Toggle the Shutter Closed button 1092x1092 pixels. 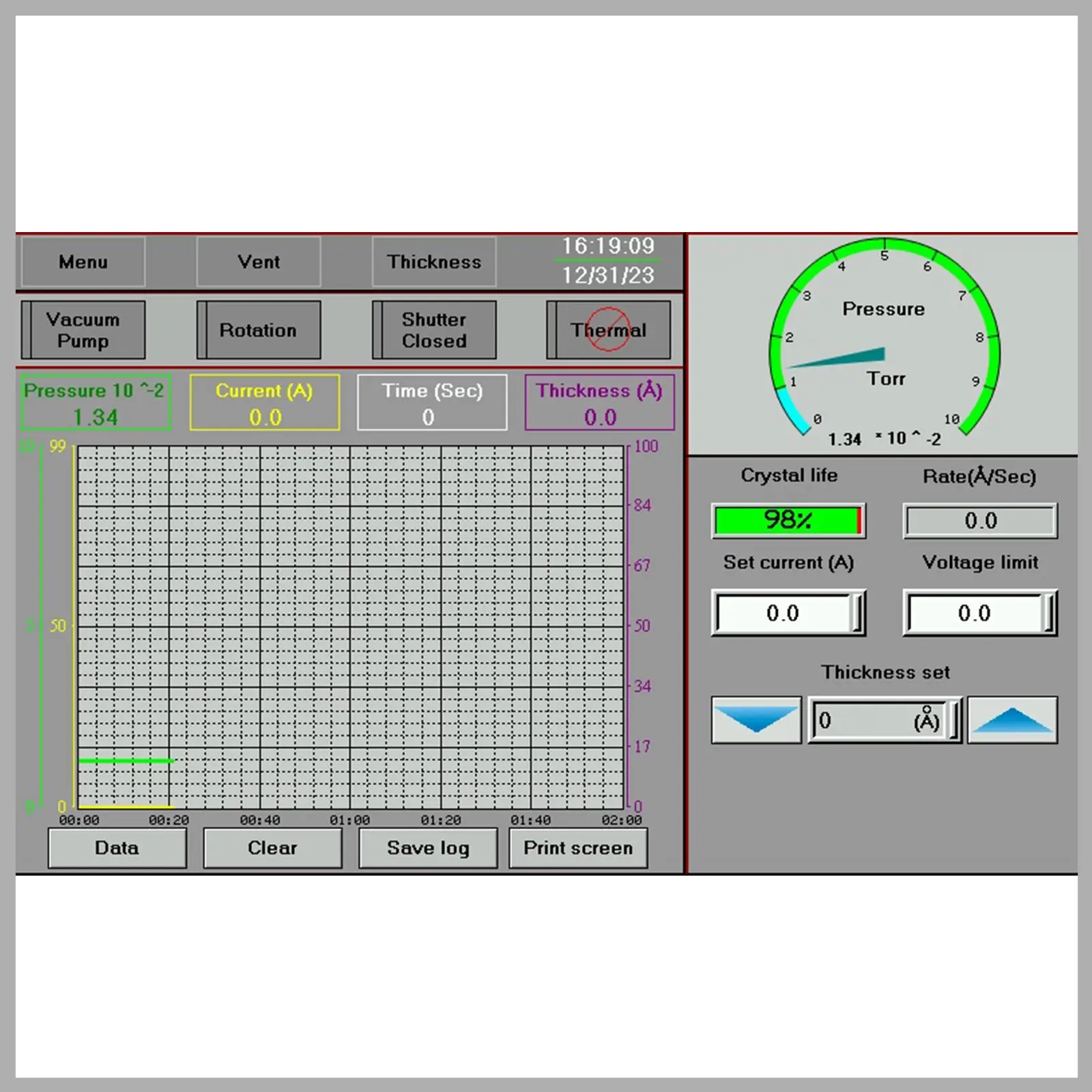[x=434, y=330]
